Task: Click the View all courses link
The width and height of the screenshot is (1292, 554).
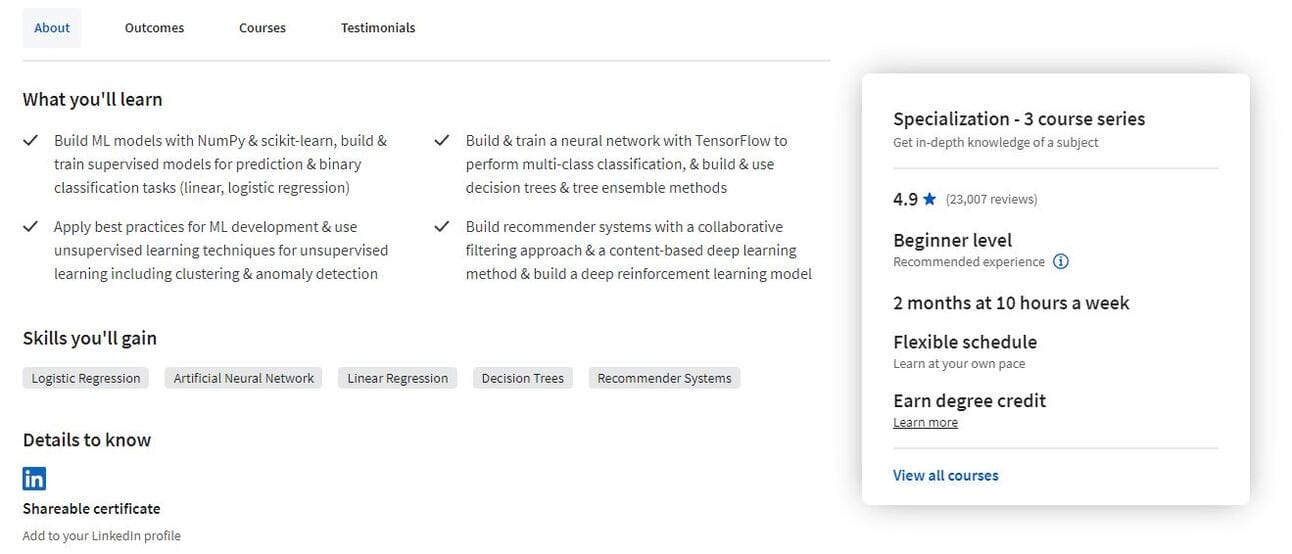Action: (945, 476)
